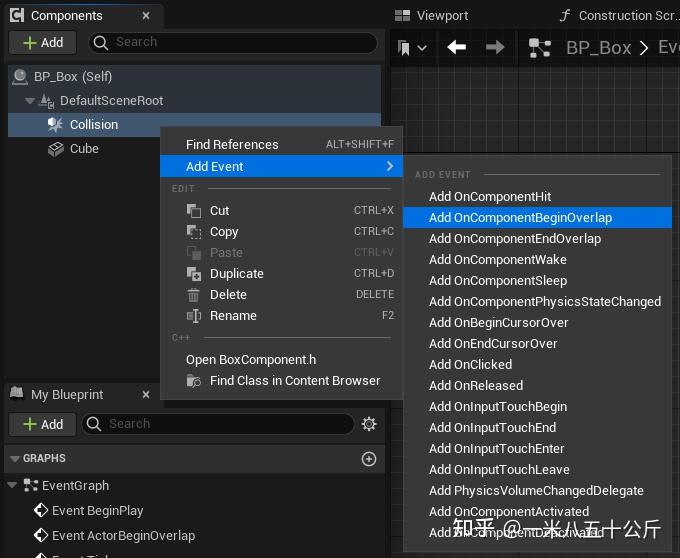Viewport: 680px width, 558px height.
Task: Collapse the DefaultSceneRoot tree node
Action: tap(30, 101)
